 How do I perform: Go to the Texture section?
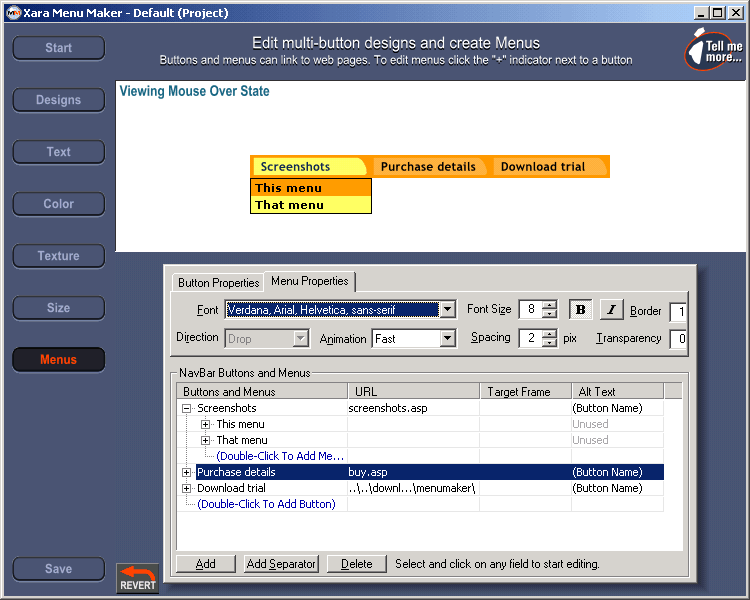59,256
